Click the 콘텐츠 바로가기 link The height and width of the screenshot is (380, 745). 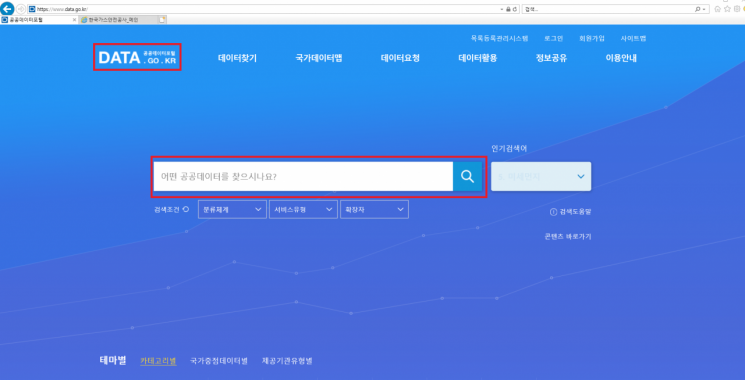click(x=568, y=236)
